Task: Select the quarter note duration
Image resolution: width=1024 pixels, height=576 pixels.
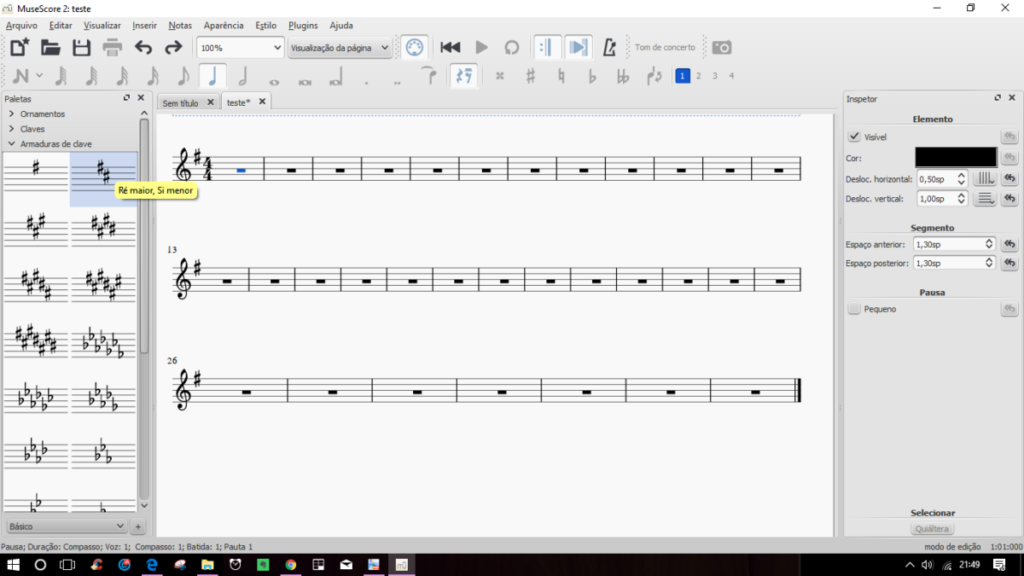Action: [212, 76]
